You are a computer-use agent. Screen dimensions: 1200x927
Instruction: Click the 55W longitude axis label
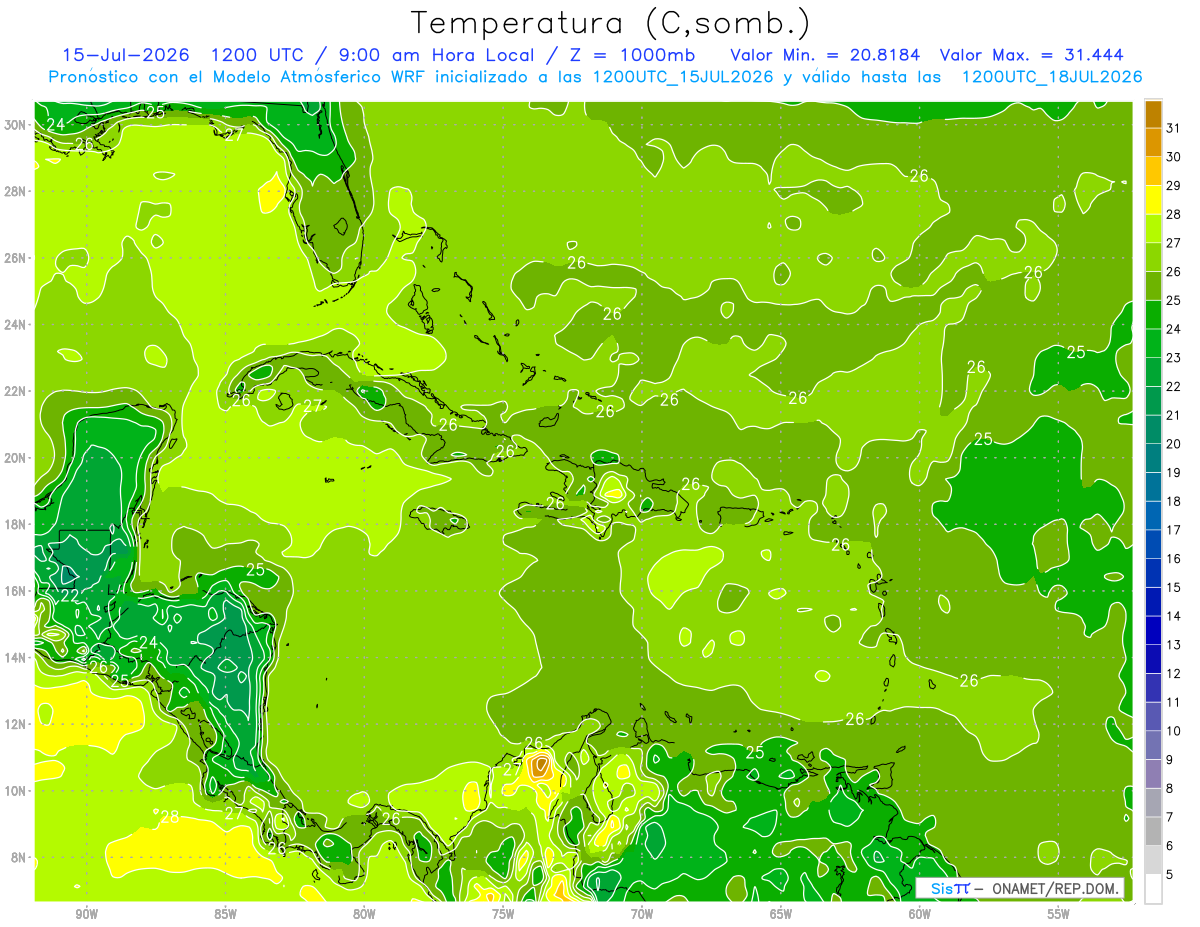[1059, 914]
